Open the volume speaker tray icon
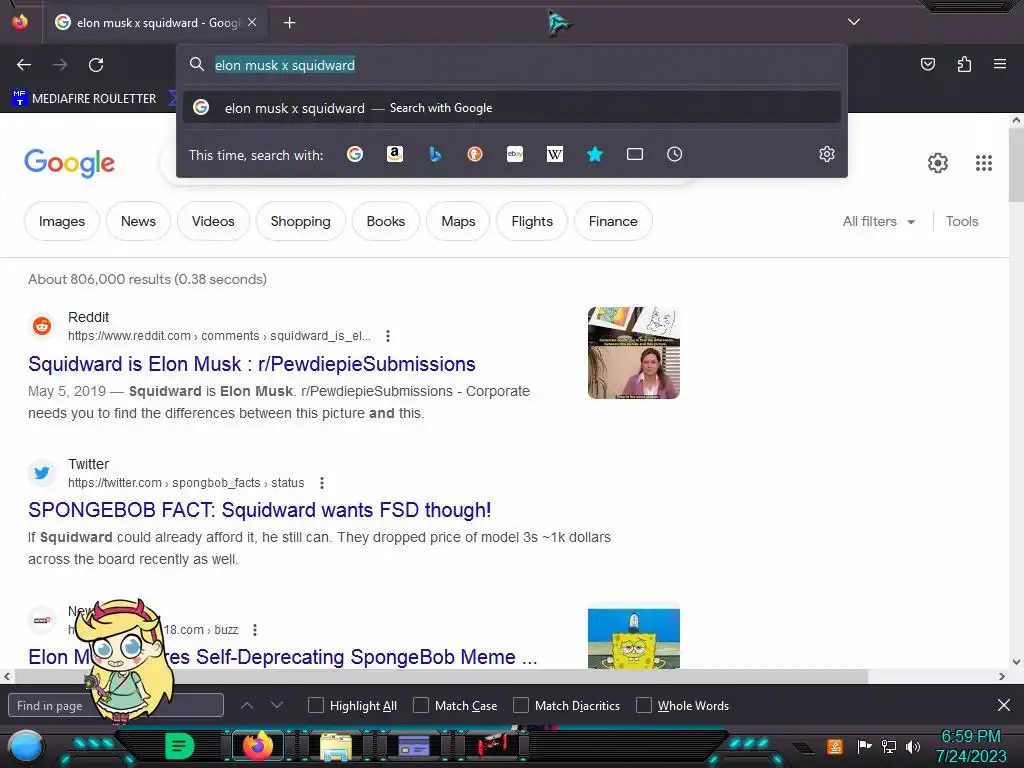The image size is (1024, 768). tap(913, 746)
